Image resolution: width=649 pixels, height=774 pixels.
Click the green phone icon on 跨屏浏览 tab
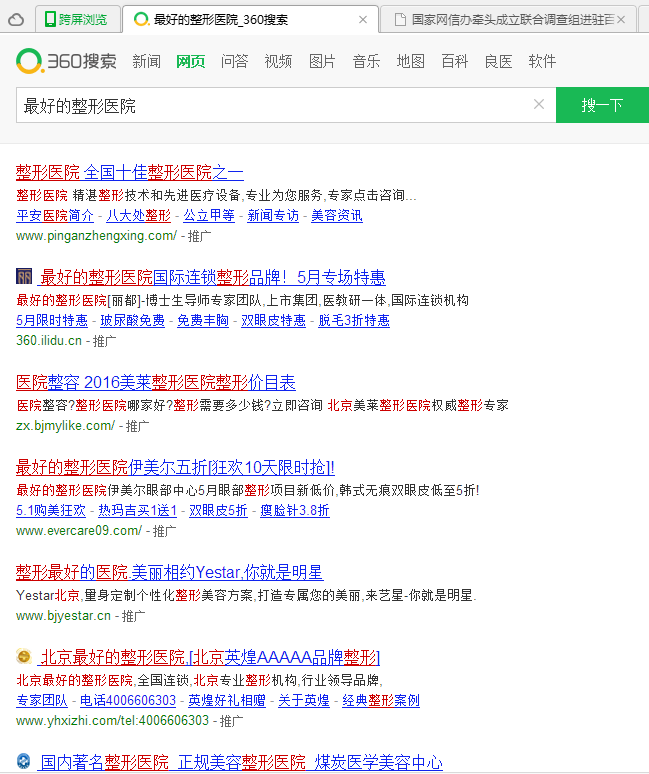50,20
